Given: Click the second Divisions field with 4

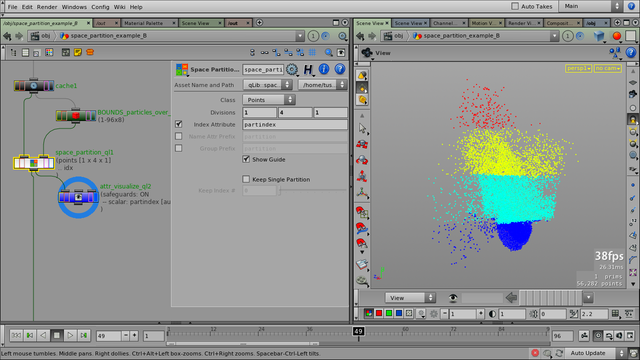Looking at the screenshot, I should [295, 113].
